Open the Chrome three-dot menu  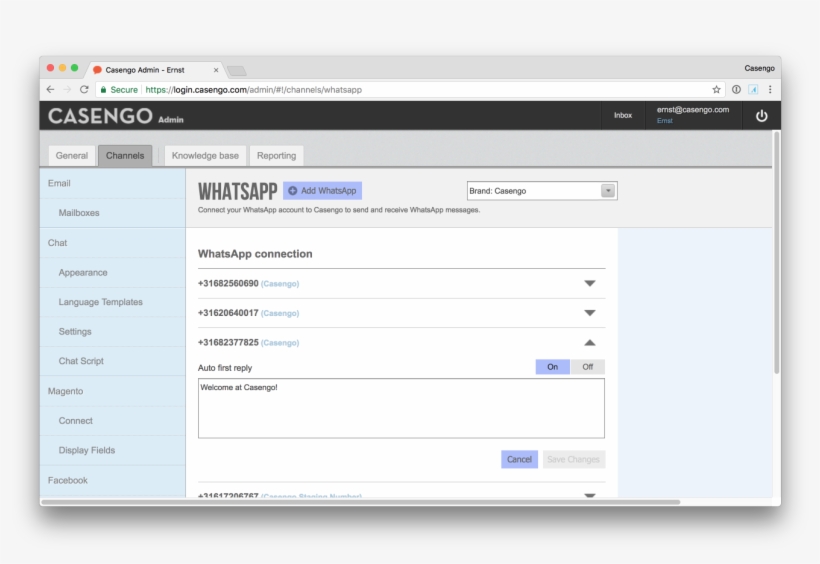pos(770,89)
